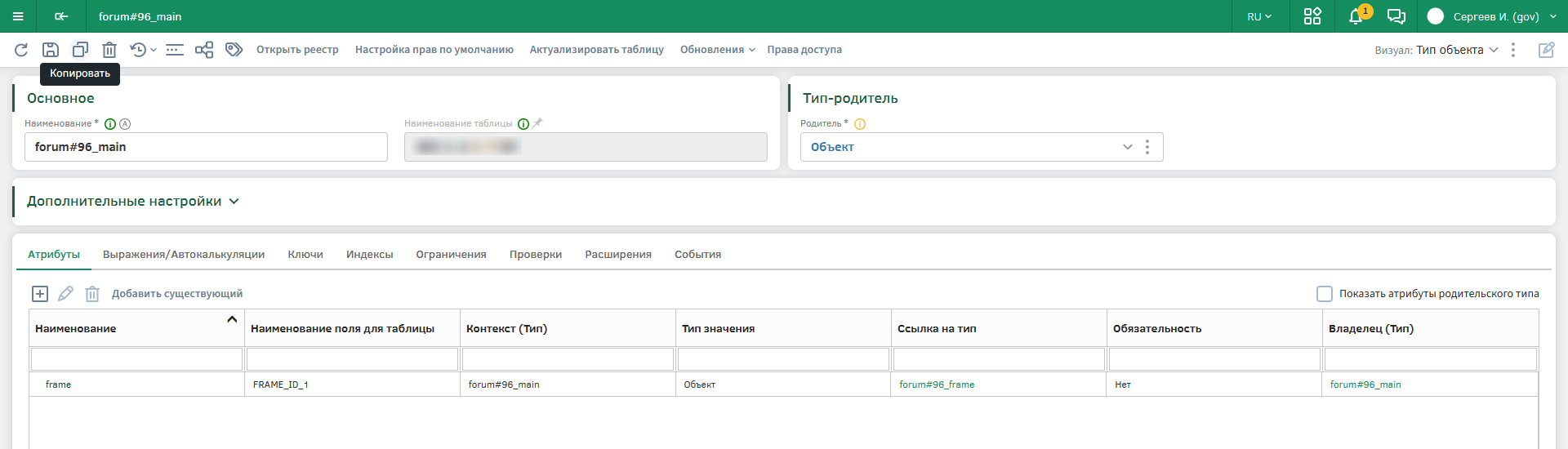Sort by Наименование column header
The height and width of the screenshot is (449, 1568).
[x=76, y=329]
